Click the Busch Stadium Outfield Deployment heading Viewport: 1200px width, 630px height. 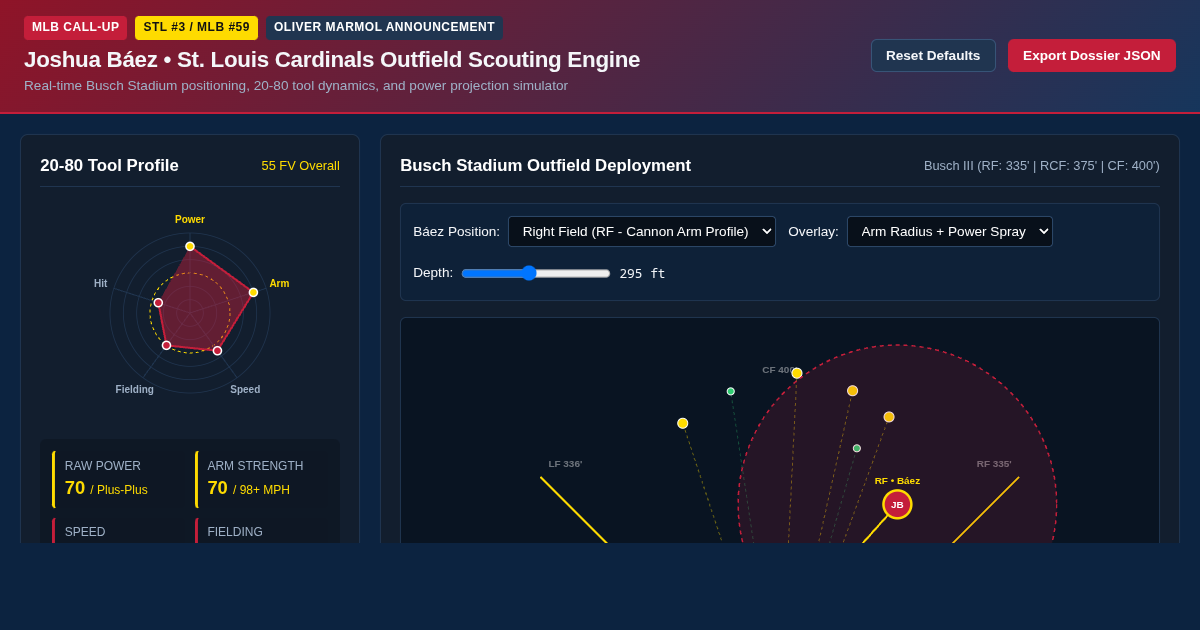click(x=545, y=166)
